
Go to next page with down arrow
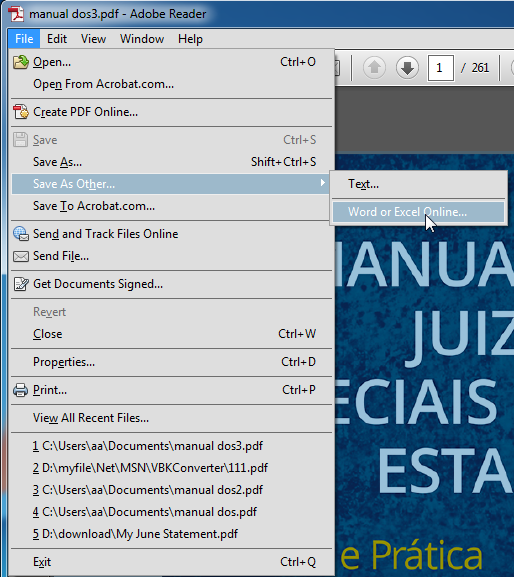coord(407,68)
